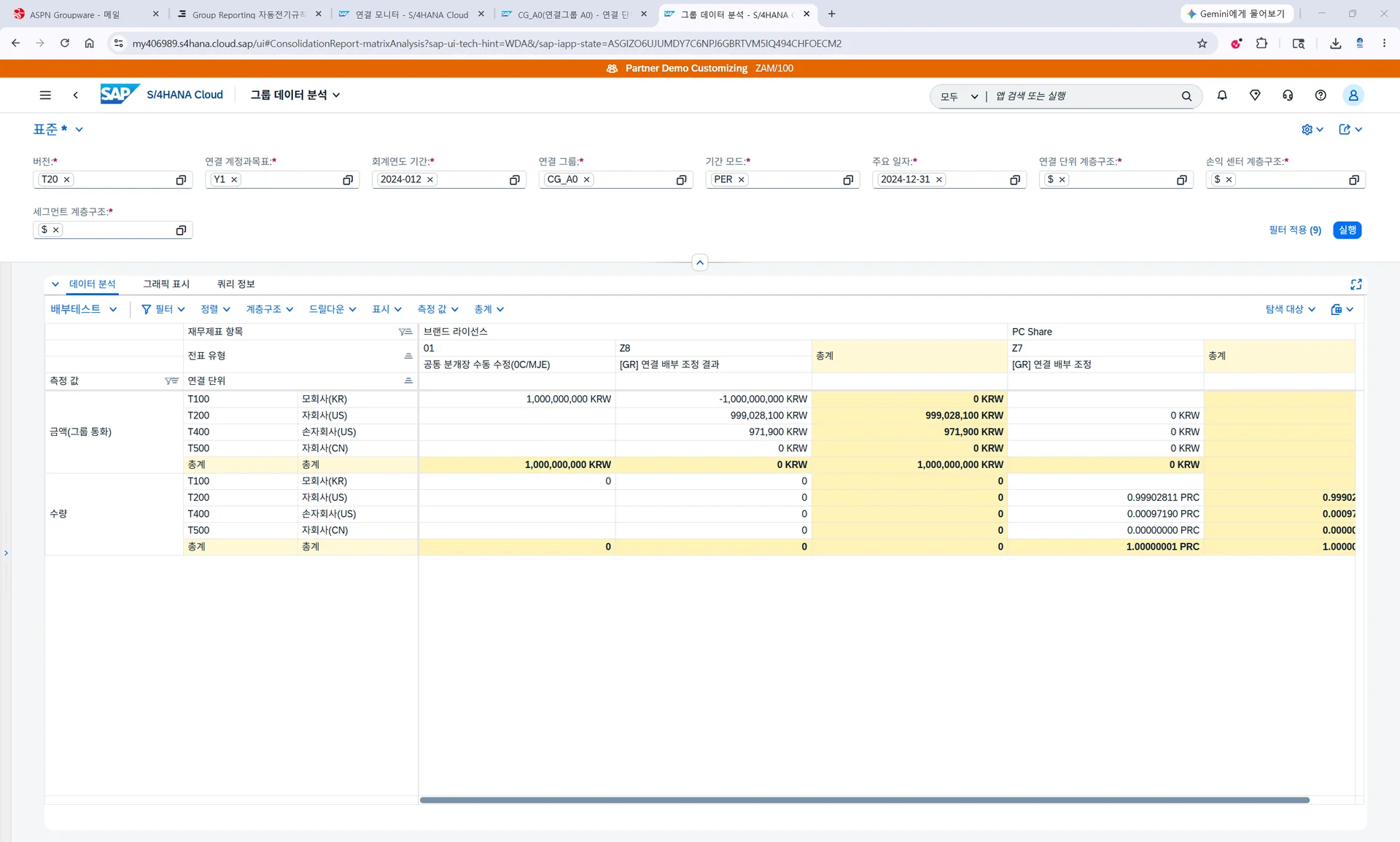Open the 배부테스트 view selector dropdown

83,309
